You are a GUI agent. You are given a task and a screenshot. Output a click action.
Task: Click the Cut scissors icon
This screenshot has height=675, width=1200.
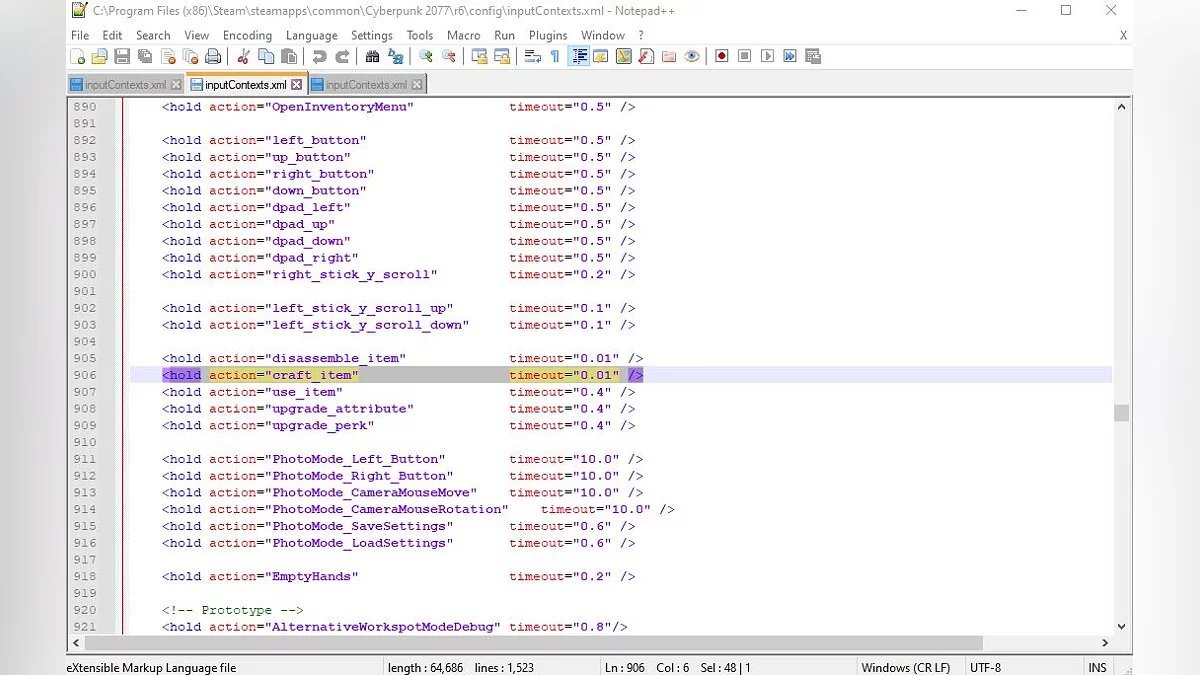pos(243,57)
